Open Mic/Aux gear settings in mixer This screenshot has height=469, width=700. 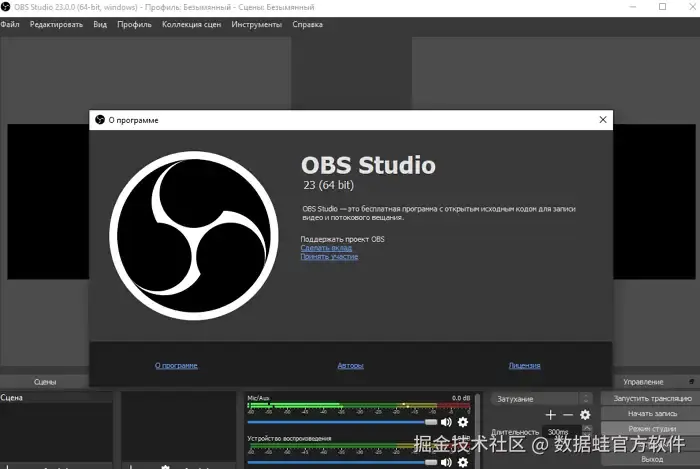pyautogui.click(x=463, y=422)
